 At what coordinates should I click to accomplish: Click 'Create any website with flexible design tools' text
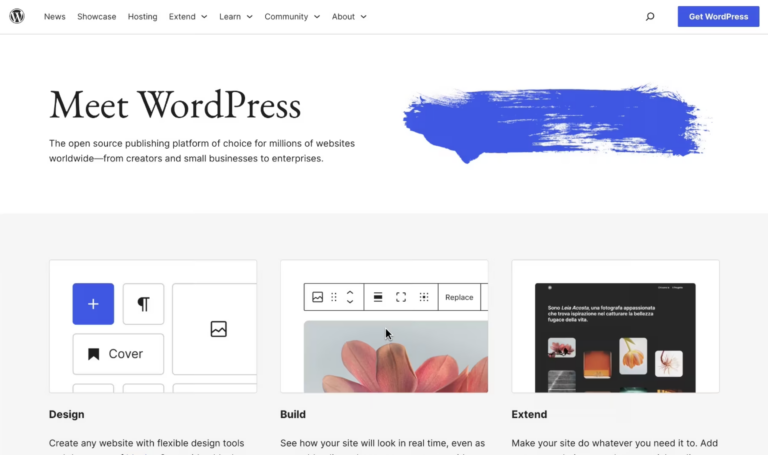146,443
